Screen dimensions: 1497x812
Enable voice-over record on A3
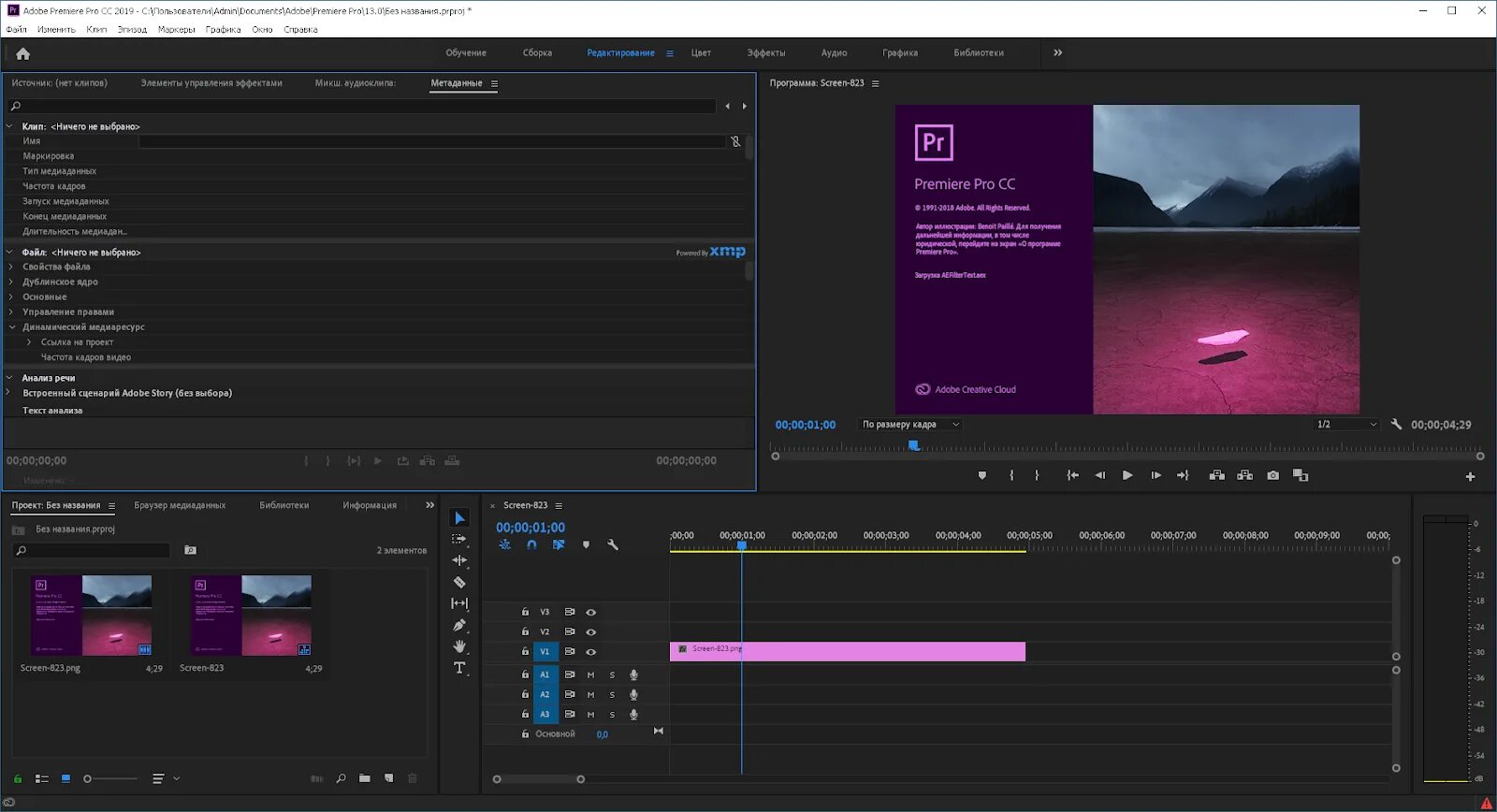tap(633, 715)
